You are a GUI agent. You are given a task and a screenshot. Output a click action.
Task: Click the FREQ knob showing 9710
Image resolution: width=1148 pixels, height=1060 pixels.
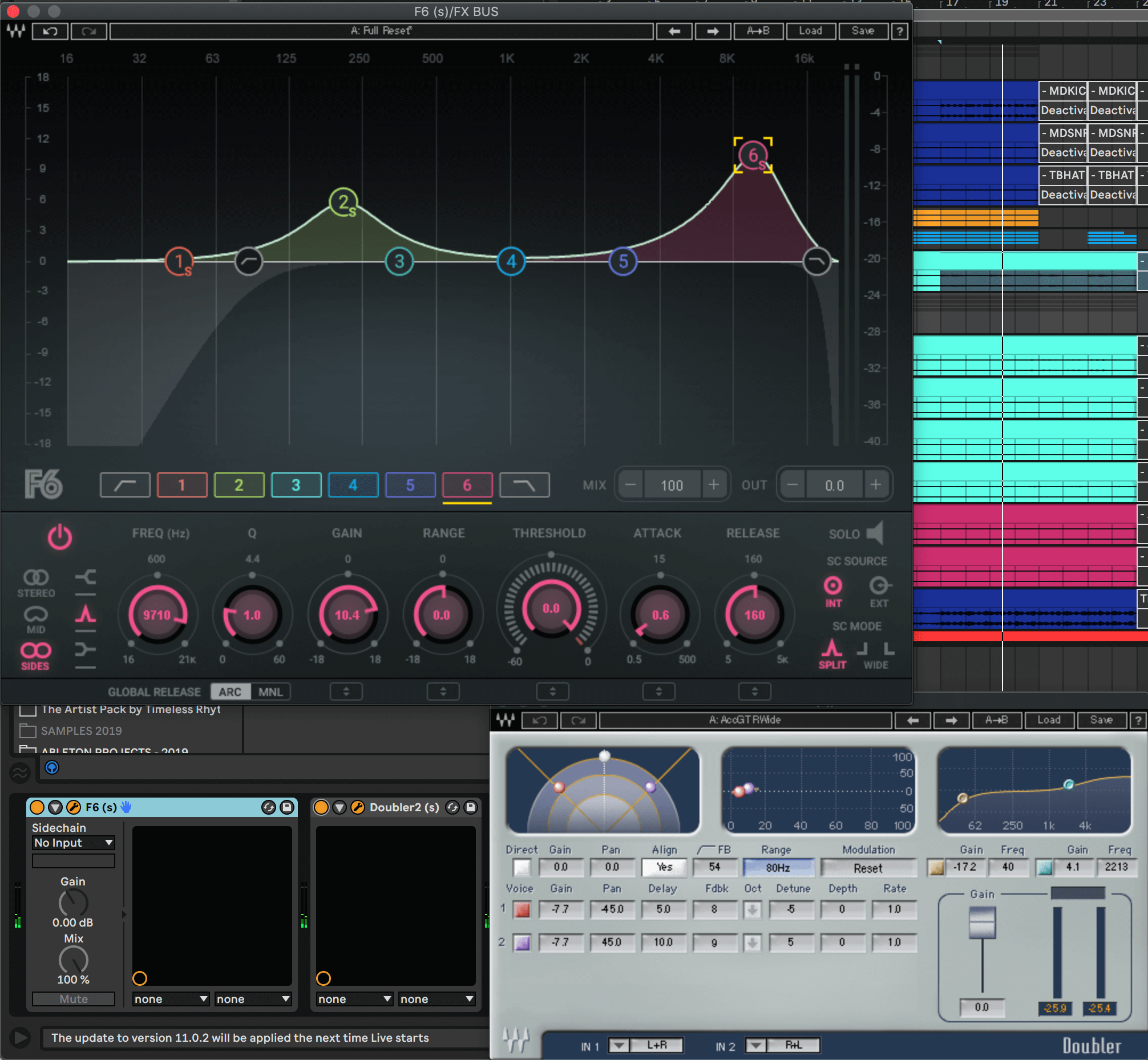click(x=157, y=615)
